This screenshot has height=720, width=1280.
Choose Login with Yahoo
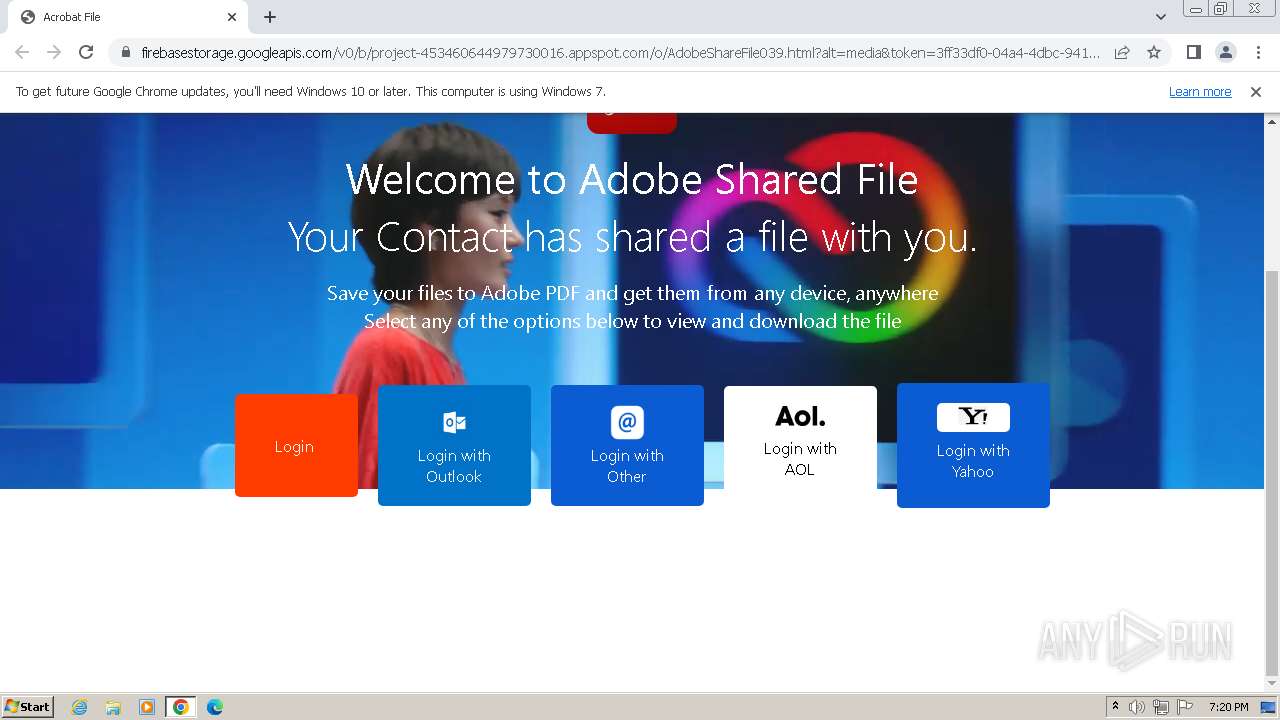(x=973, y=445)
